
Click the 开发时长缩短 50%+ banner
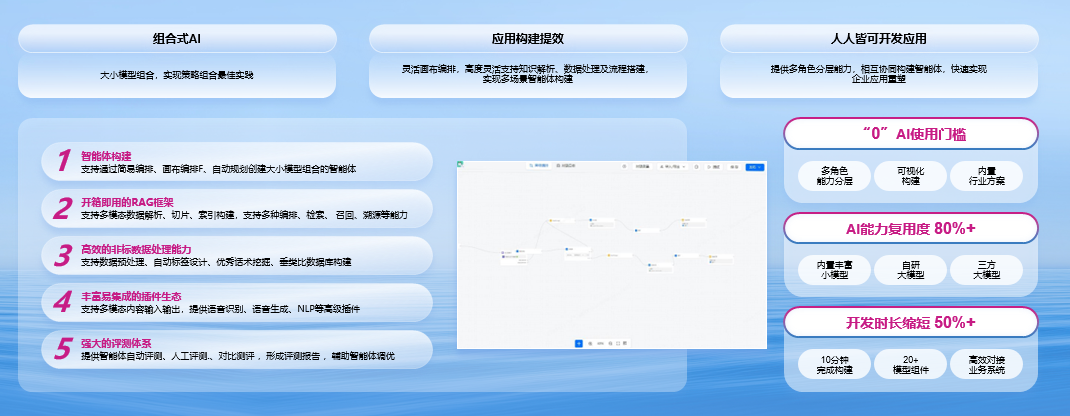tap(910, 322)
